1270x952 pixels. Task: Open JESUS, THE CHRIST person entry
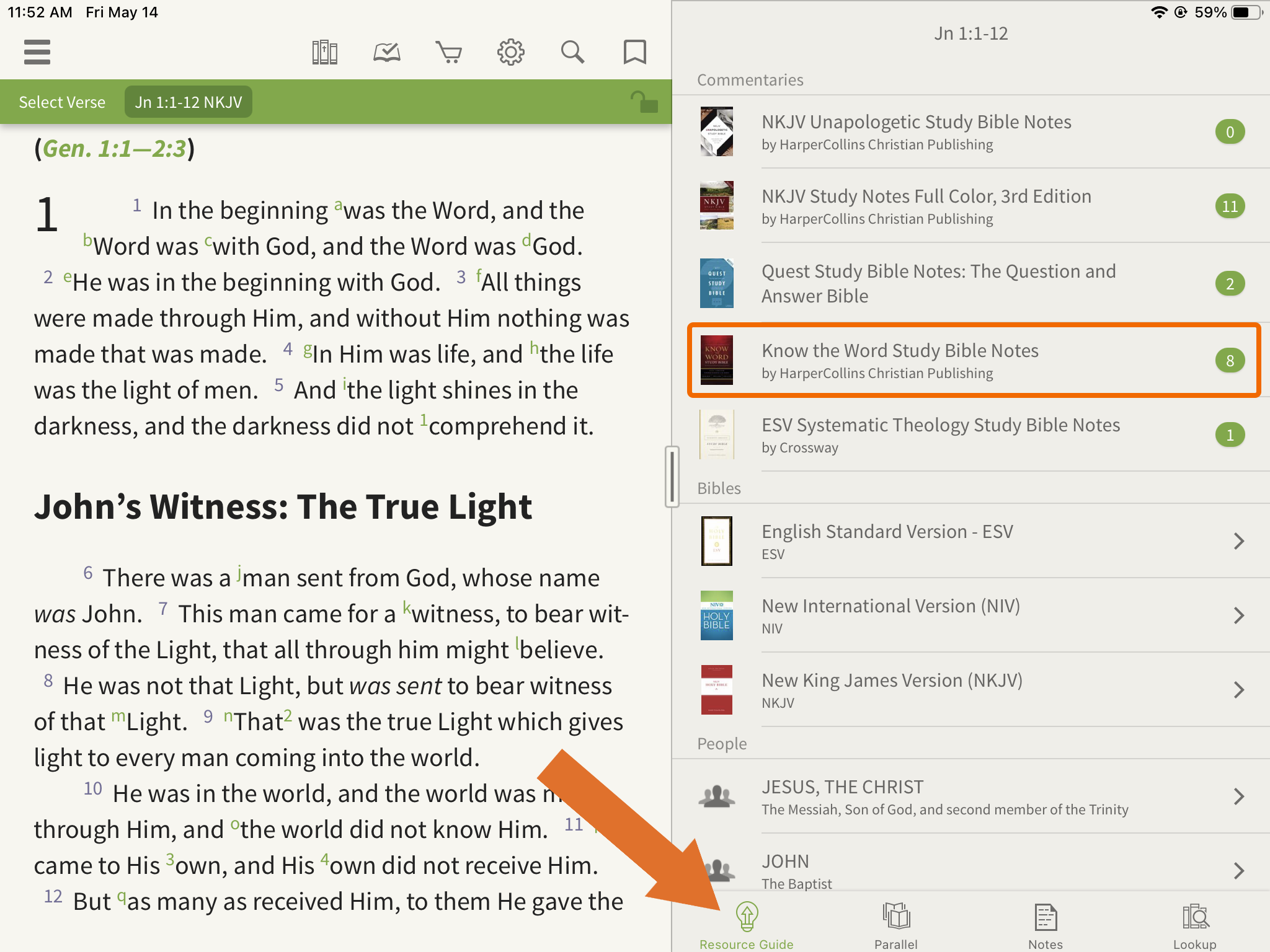[x=971, y=796]
